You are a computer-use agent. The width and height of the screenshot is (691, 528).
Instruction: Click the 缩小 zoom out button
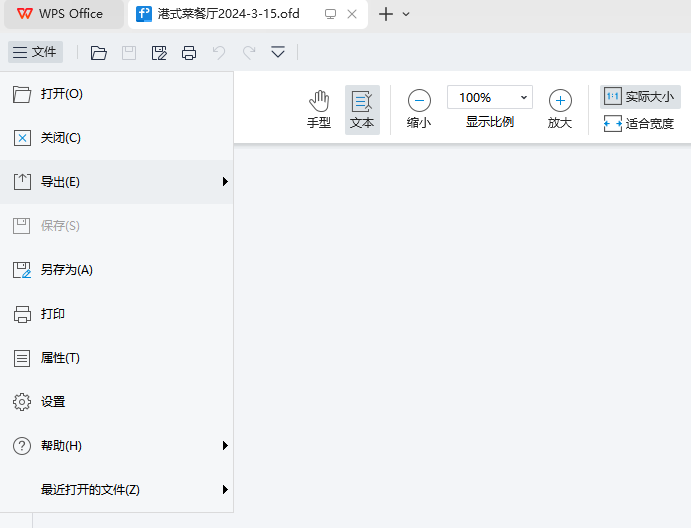tap(419, 110)
